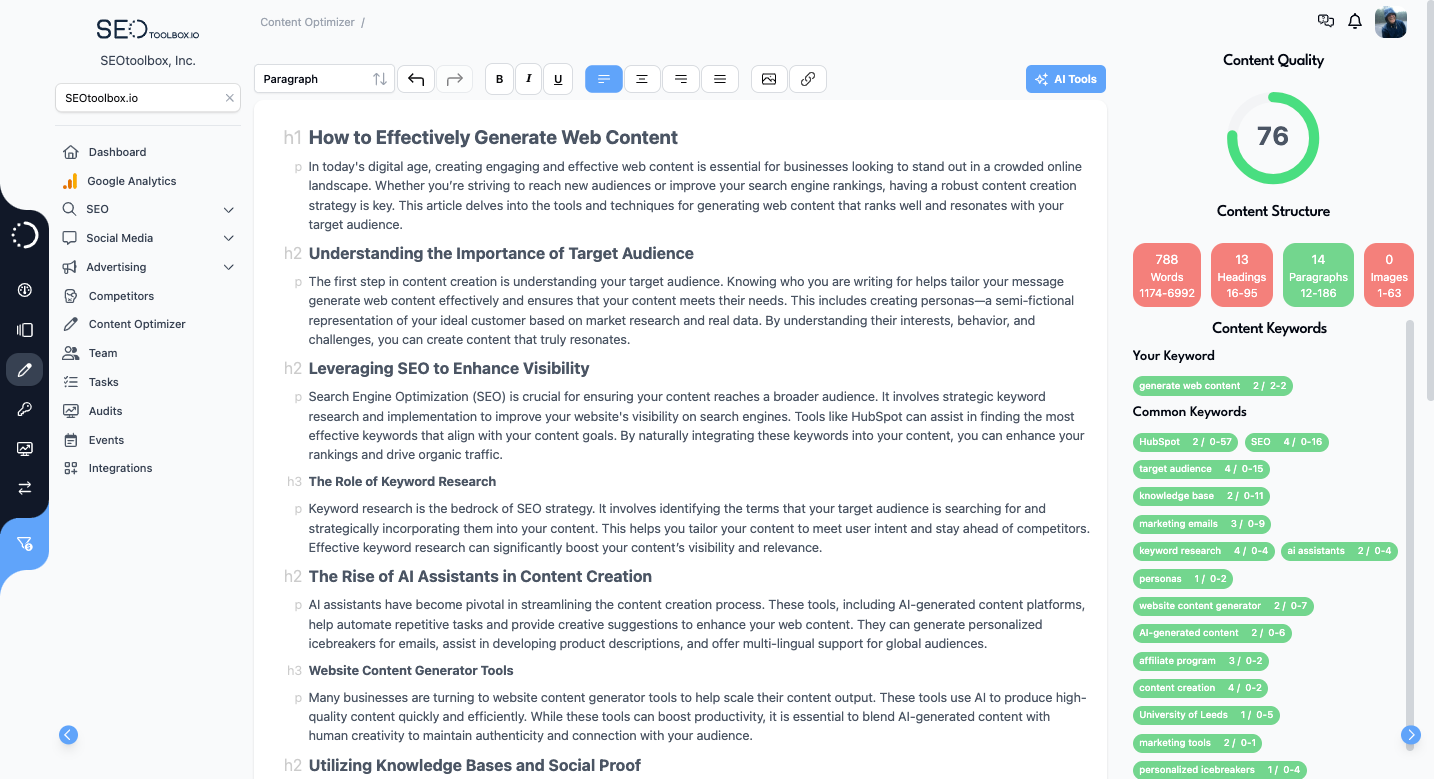
Task: Open the Paragraph style dropdown
Action: tap(323, 78)
